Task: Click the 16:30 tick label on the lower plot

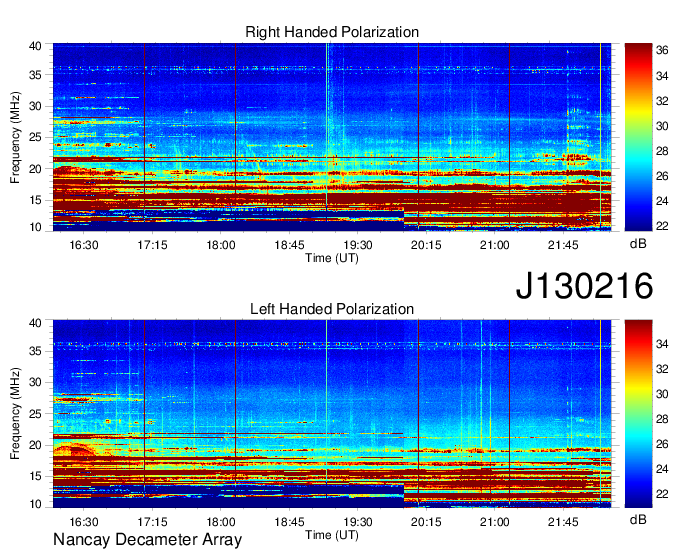Action: coord(84,522)
